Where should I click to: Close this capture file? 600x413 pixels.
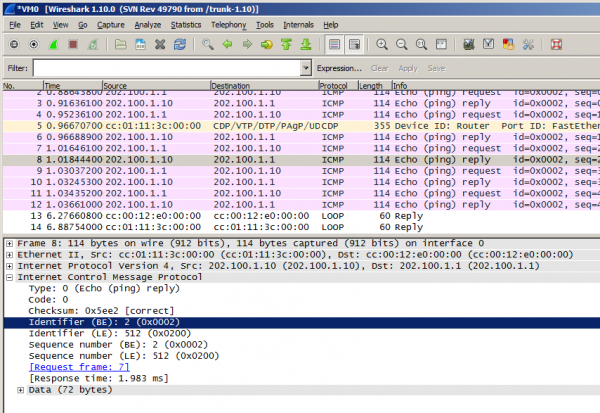click(160, 44)
